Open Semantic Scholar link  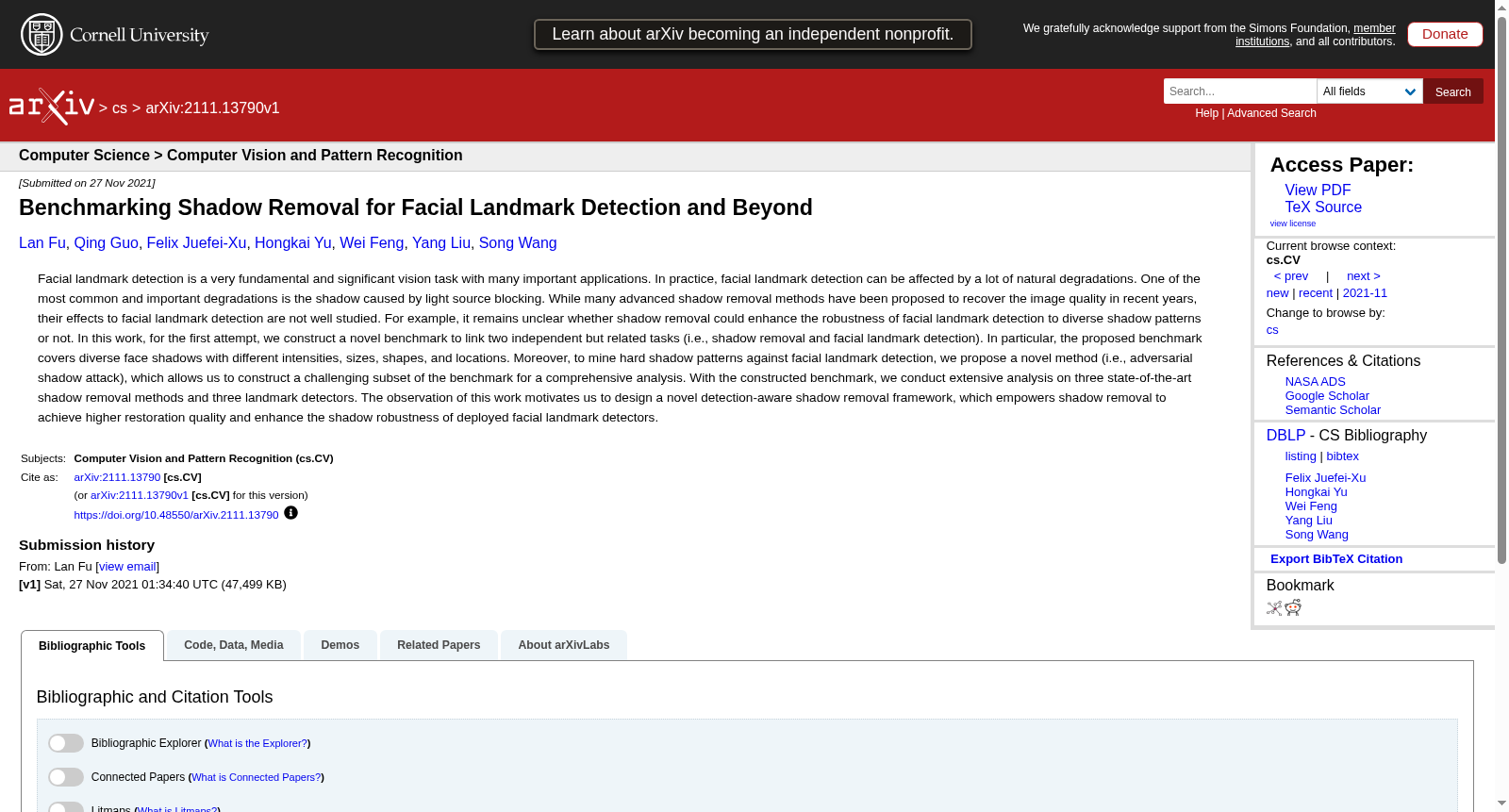[x=1333, y=410]
